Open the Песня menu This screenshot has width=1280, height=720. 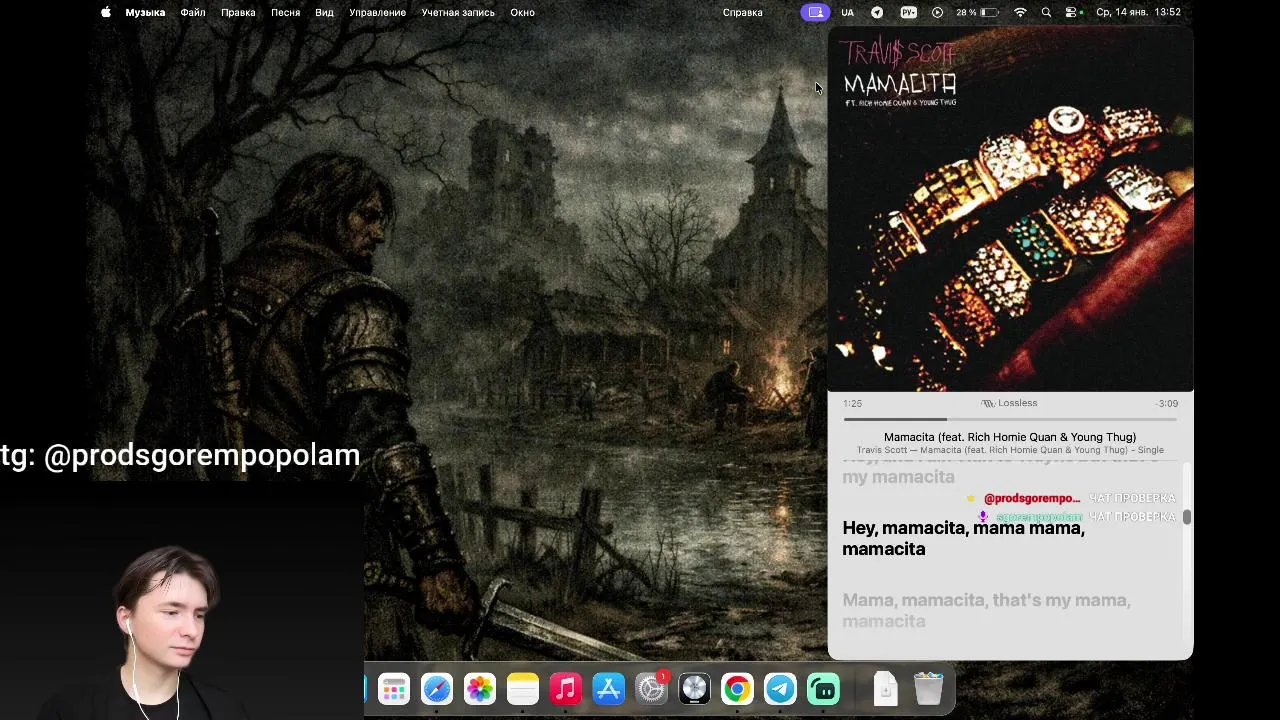(x=285, y=12)
